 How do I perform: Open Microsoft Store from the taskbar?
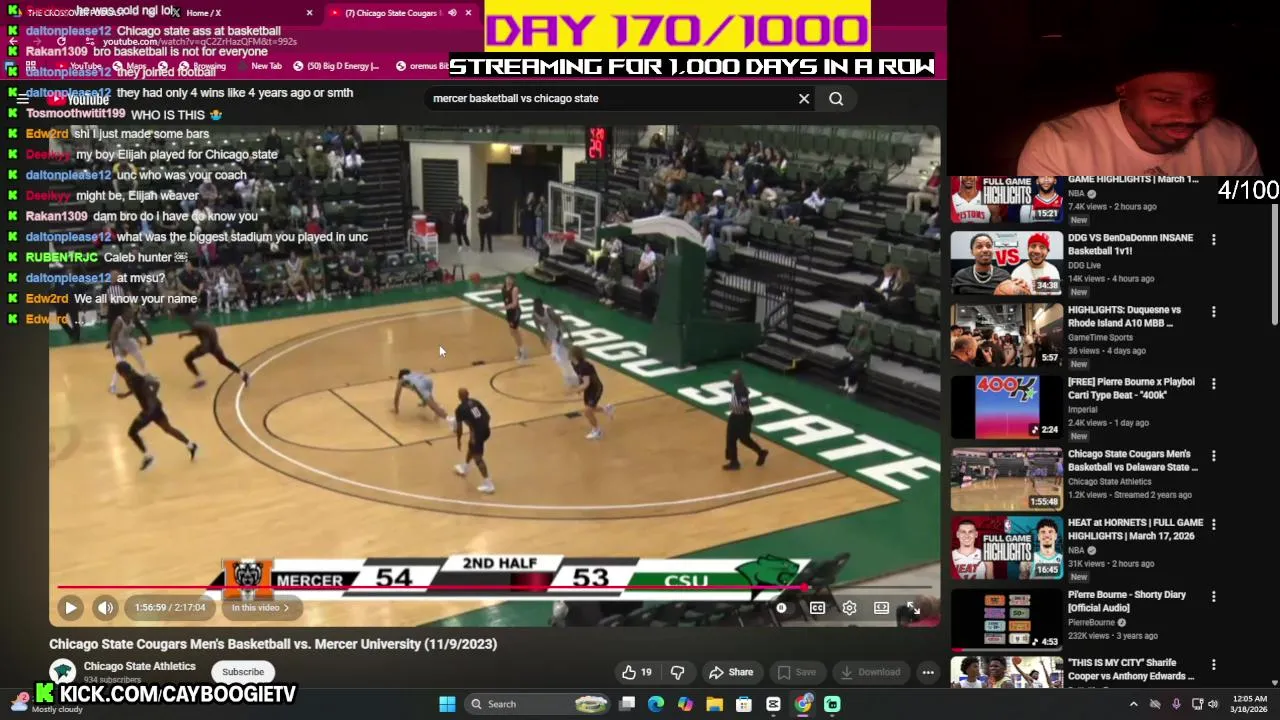pyautogui.click(x=744, y=704)
